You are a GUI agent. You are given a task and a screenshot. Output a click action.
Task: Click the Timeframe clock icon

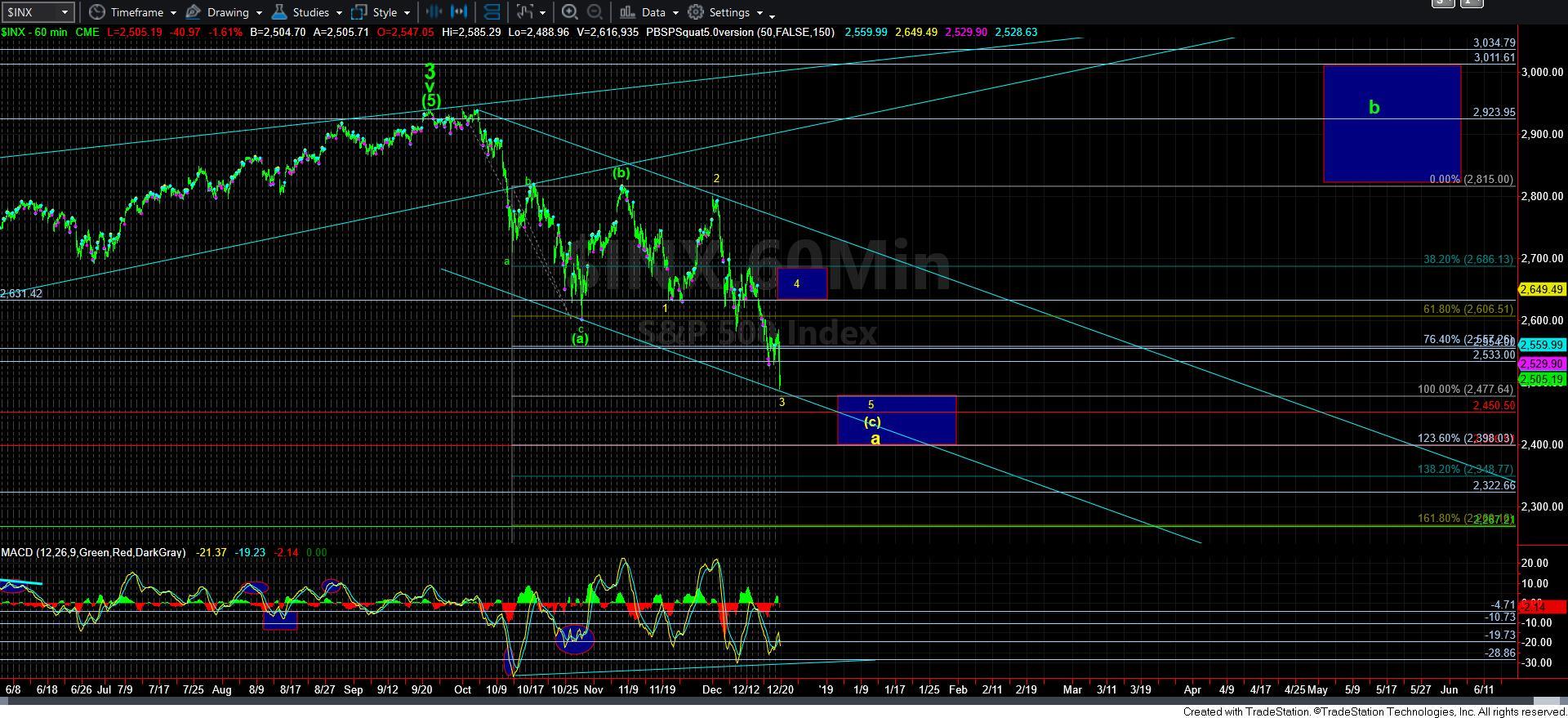[x=97, y=12]
